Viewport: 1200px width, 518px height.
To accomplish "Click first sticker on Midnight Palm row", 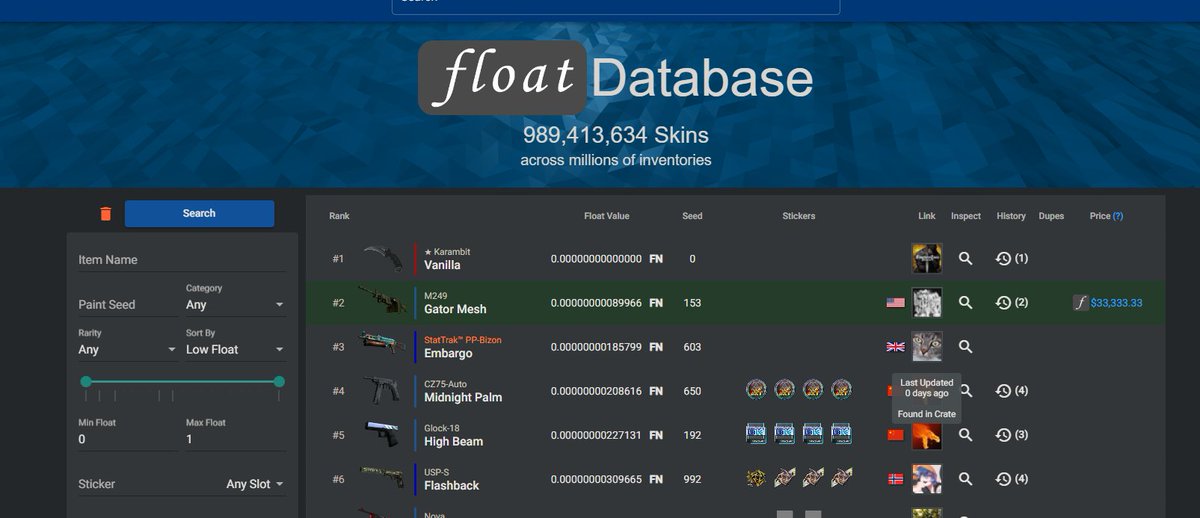I will click(x=756, y=390).
